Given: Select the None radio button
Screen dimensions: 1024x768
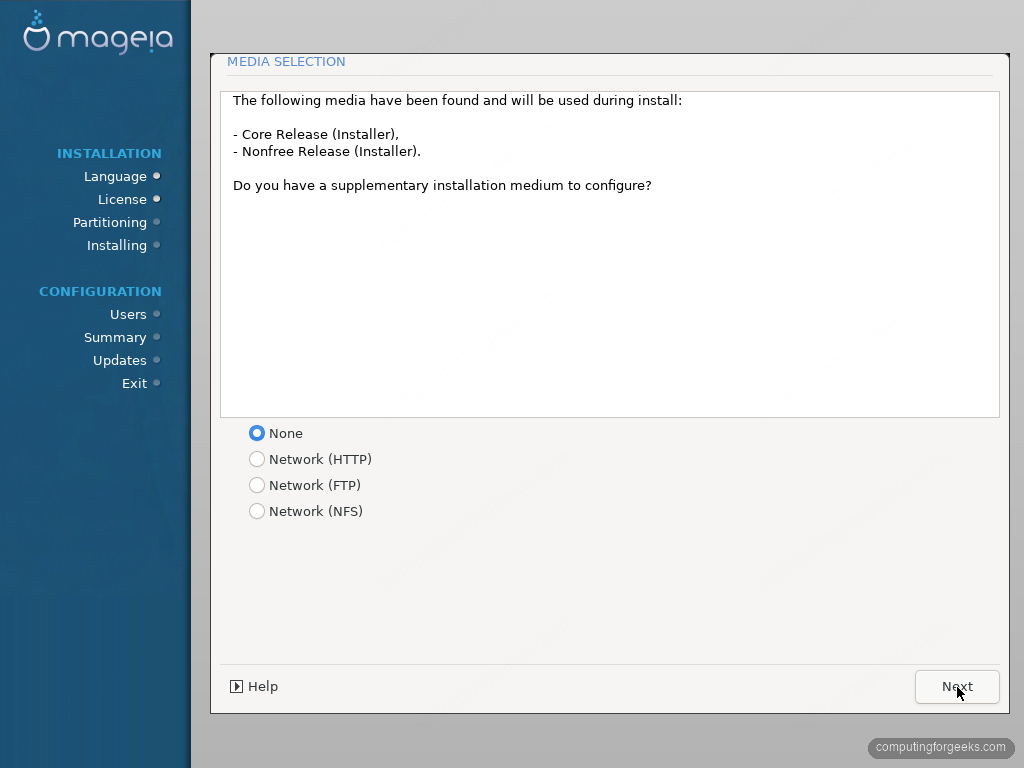Looking at the screenshot, I should click(257, 433).
